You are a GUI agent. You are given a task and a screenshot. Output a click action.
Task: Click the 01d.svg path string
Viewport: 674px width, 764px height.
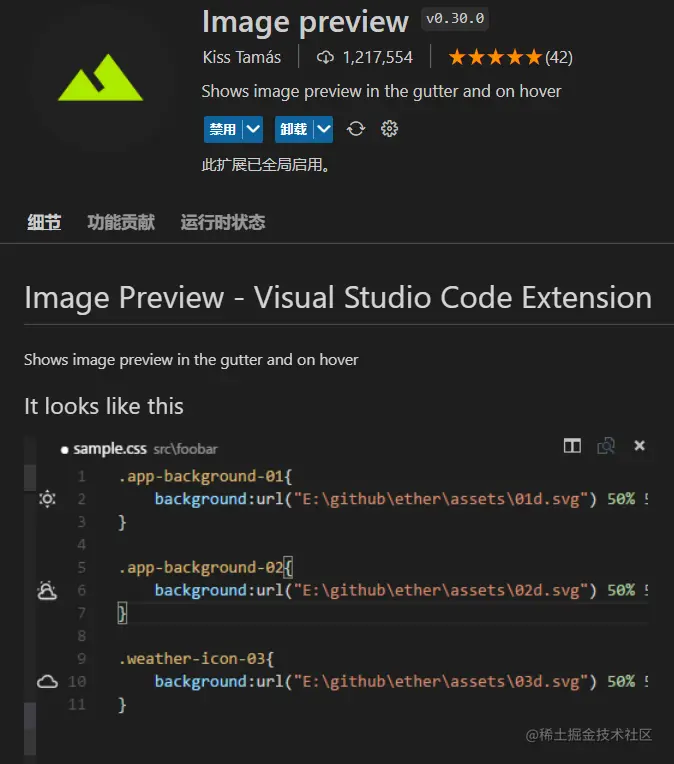click(441, 499)
